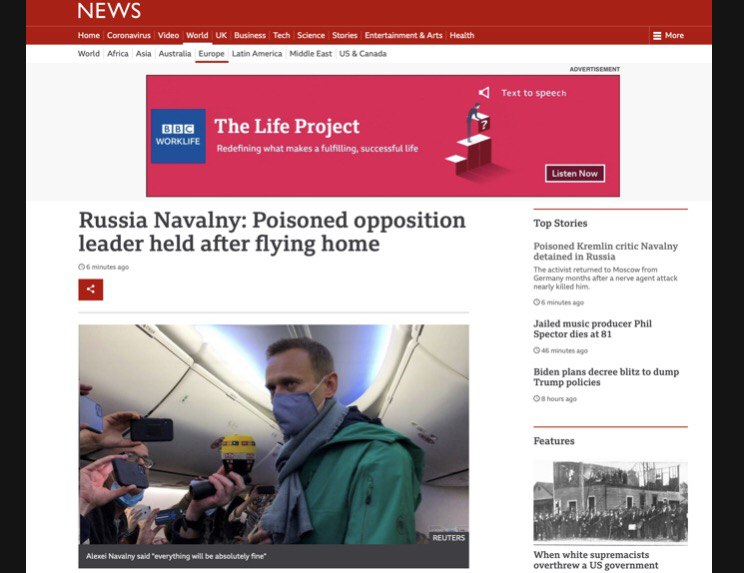Click The Life Project ad headline
Screen dimensions: 744x573
coord(287,126)
